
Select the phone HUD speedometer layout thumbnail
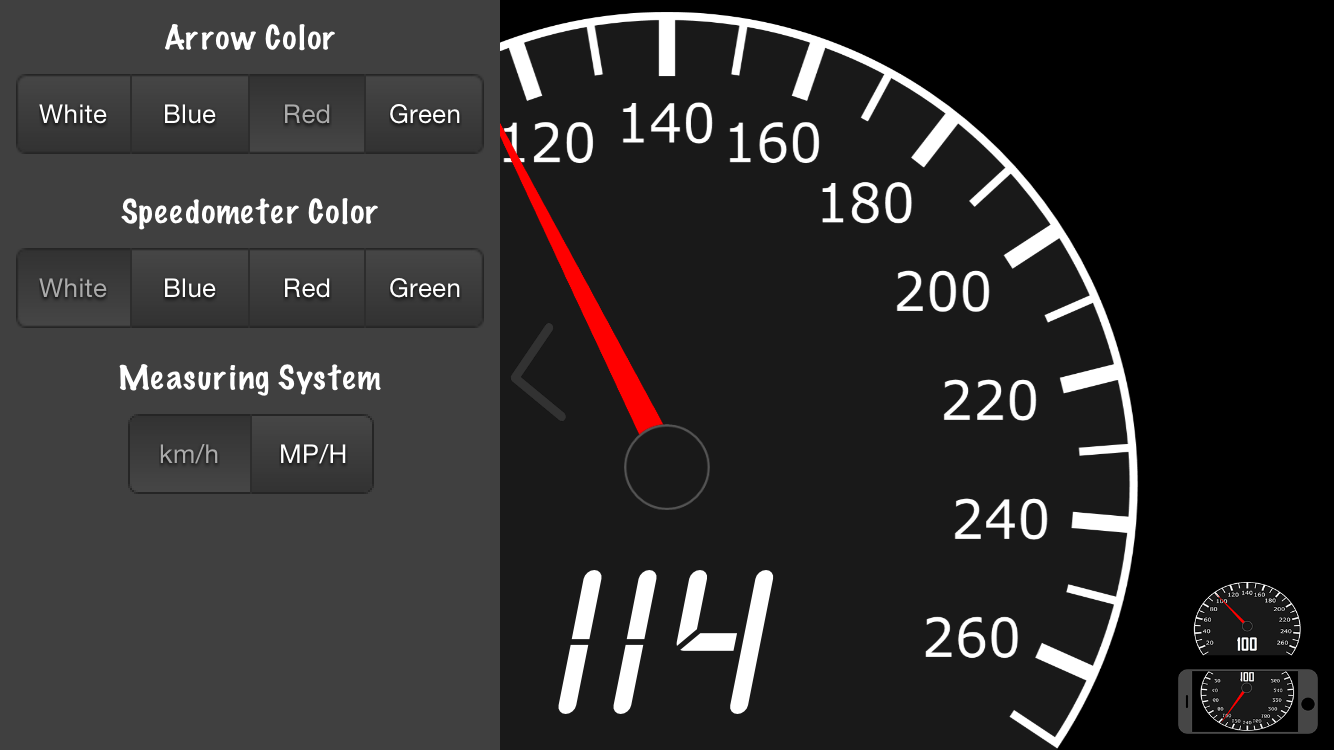[x=1247, y=701]
